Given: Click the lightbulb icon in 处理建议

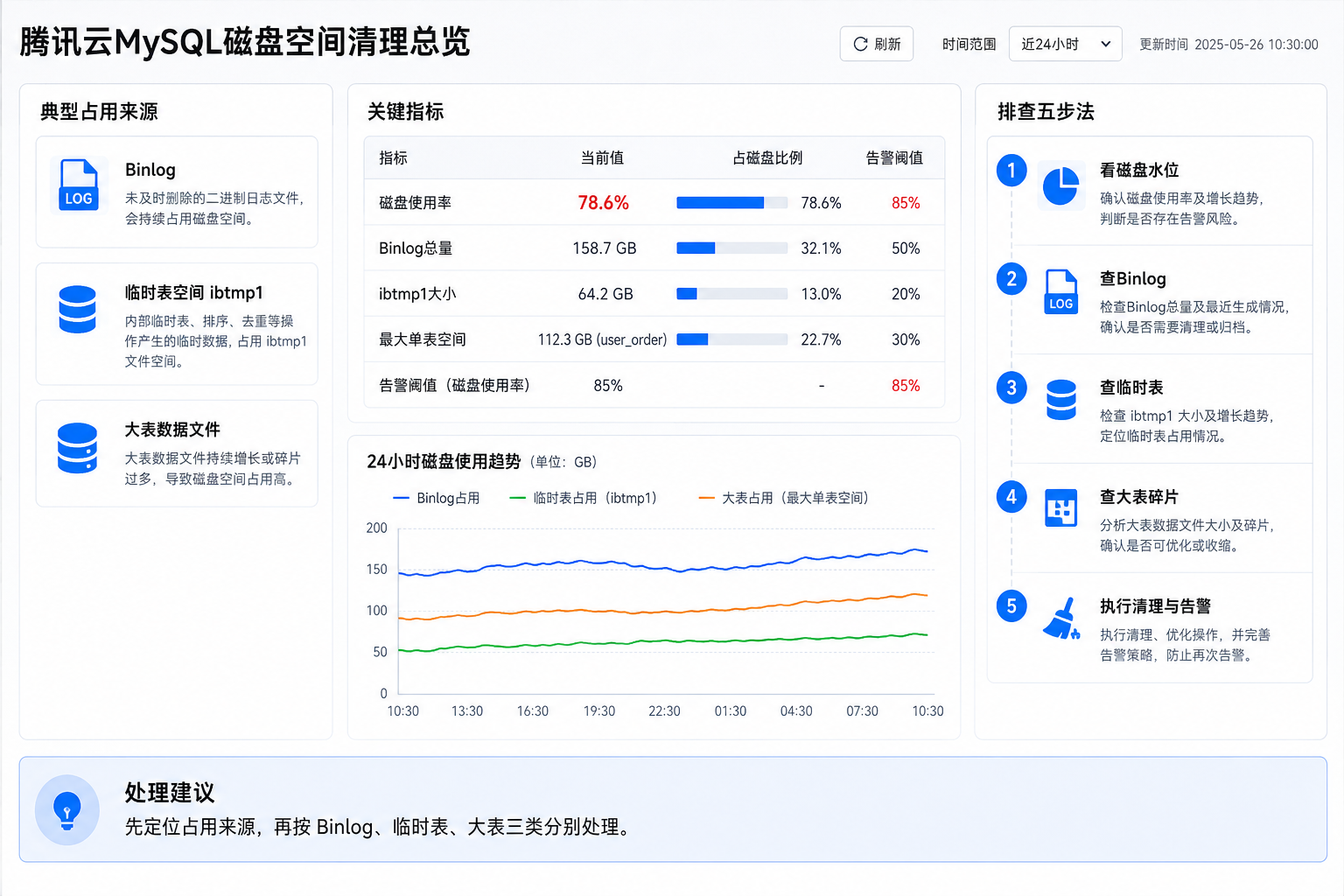Looking at the screenshot, I should 67,809.
